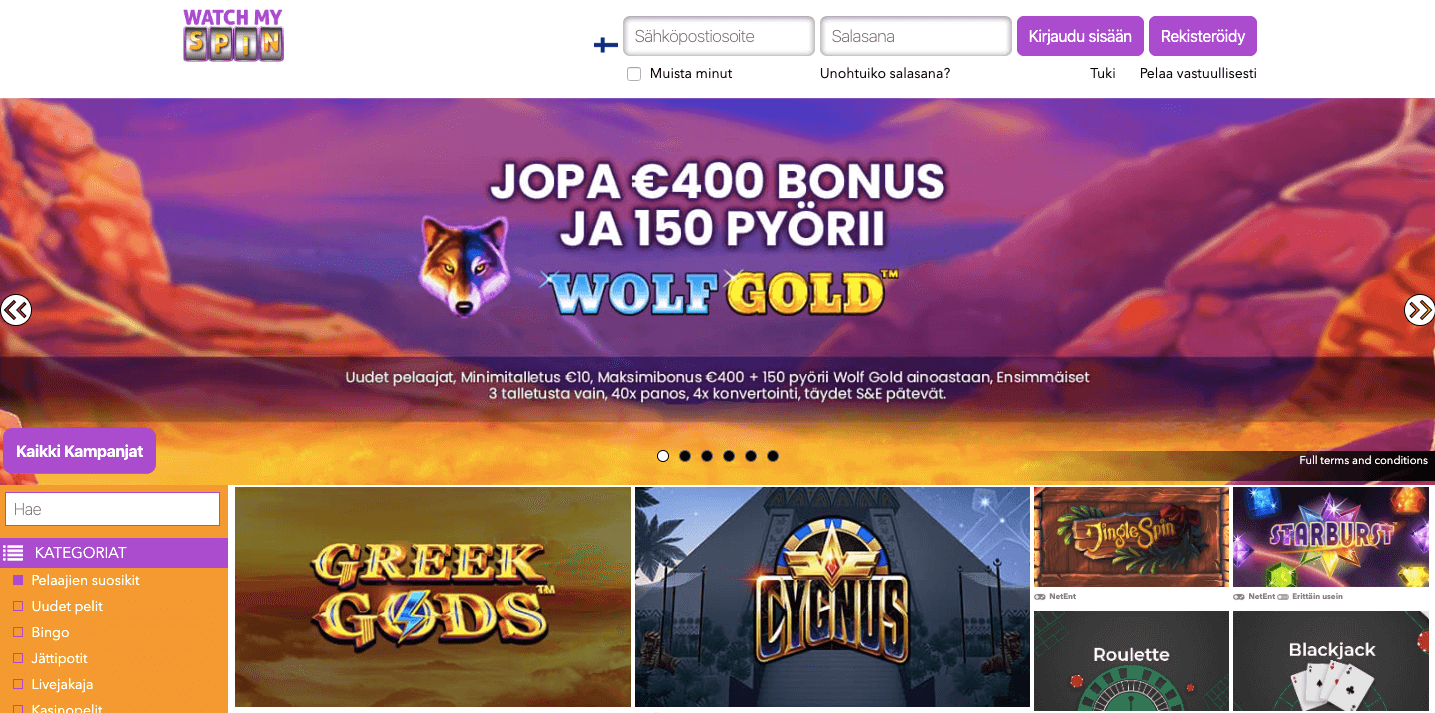Focus the Sähköpostiosoite email field
The height and width of the screenshot is (713, 1435).
point(719,36)
